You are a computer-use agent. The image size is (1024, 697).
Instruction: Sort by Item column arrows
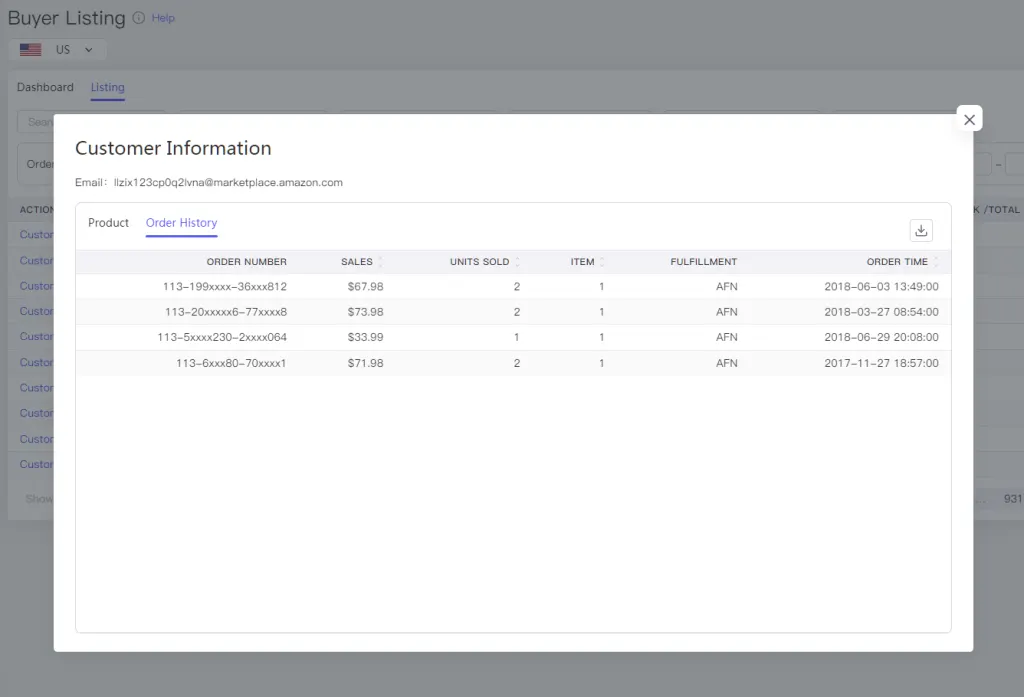coord(601,262)
